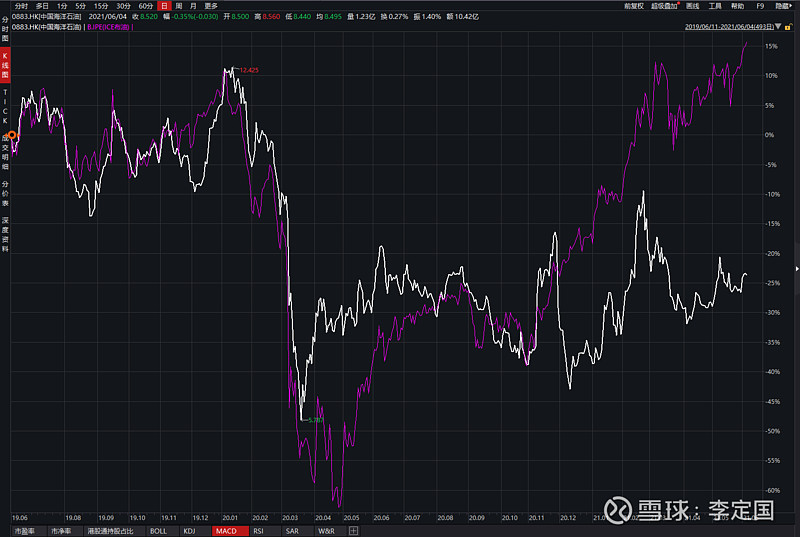800x537 pixels.
Task: Select the 港股通持股占比 indicator
Action: tap(110, 531)
